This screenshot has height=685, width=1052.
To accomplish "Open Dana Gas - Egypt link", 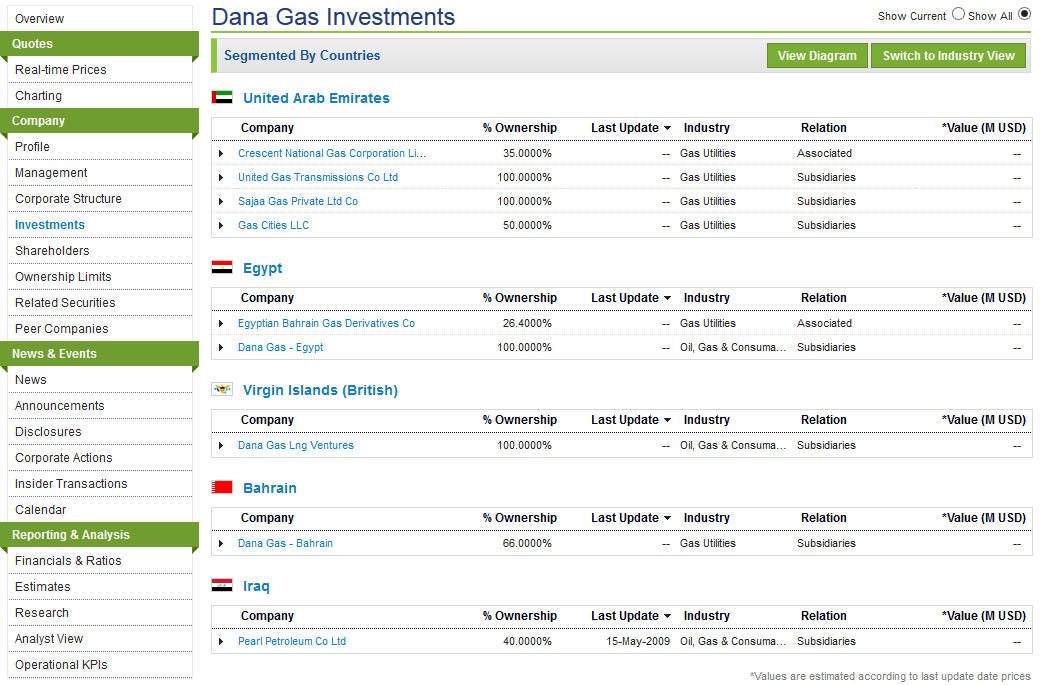I will pos(280,348).
